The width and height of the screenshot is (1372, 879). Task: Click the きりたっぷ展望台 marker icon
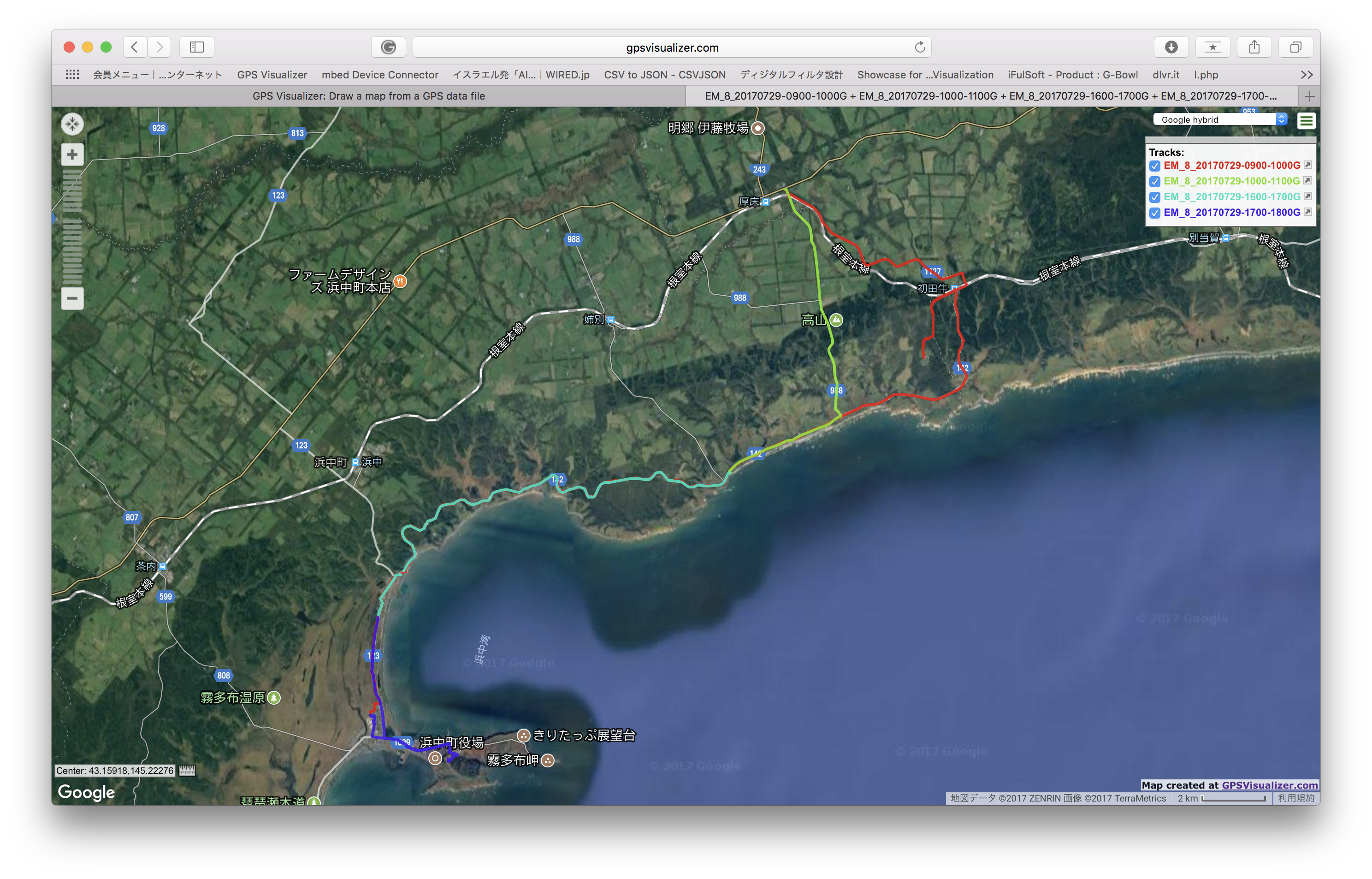[x=523, y=736]
